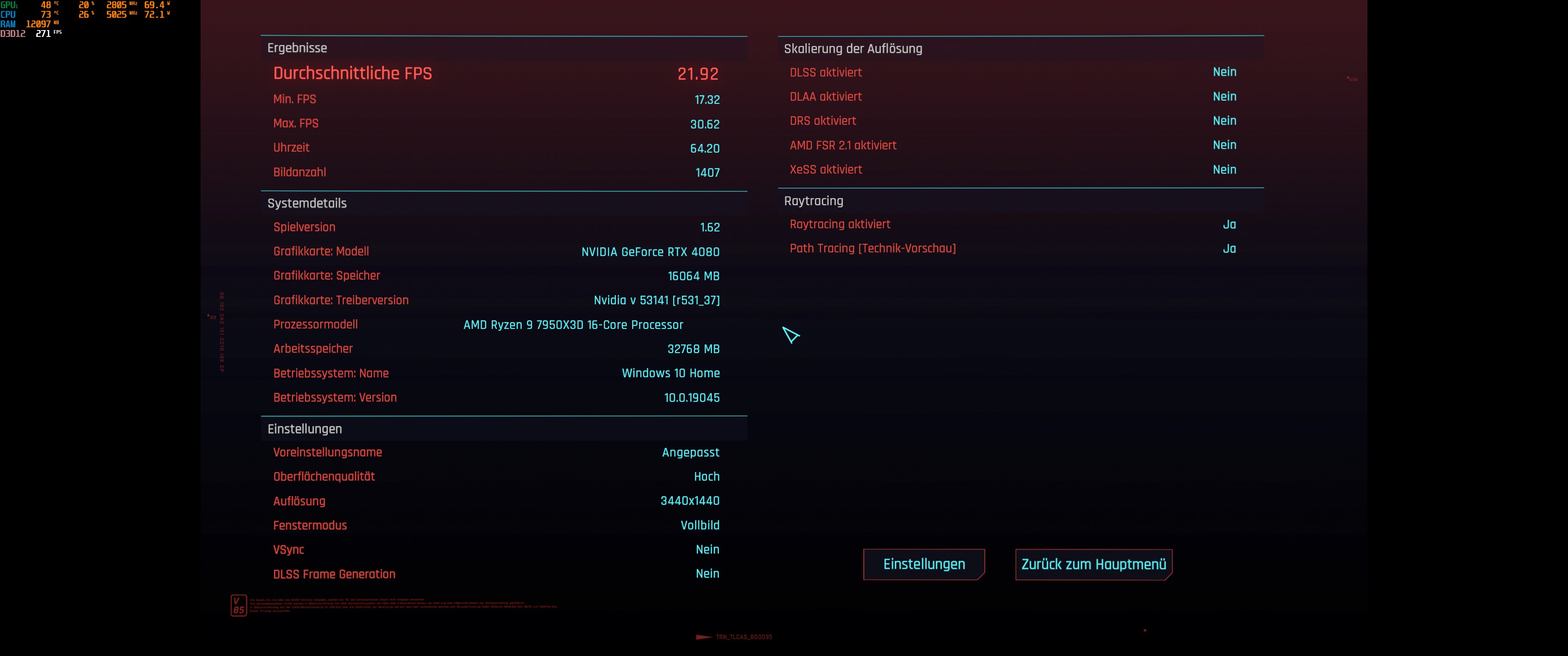Click the AMD FSR 2.1 aktiviert row

pyautogui.click(x=842, y=145)
